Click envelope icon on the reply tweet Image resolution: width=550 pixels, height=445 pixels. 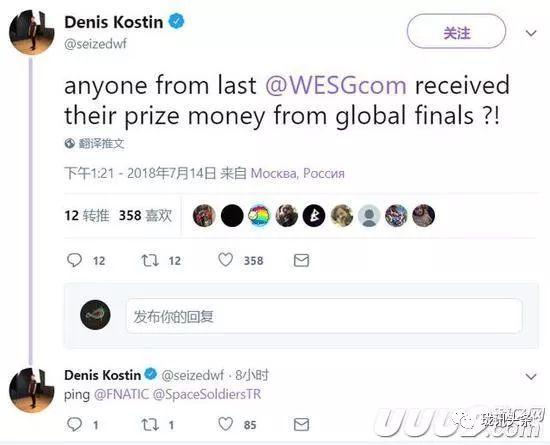301,424
